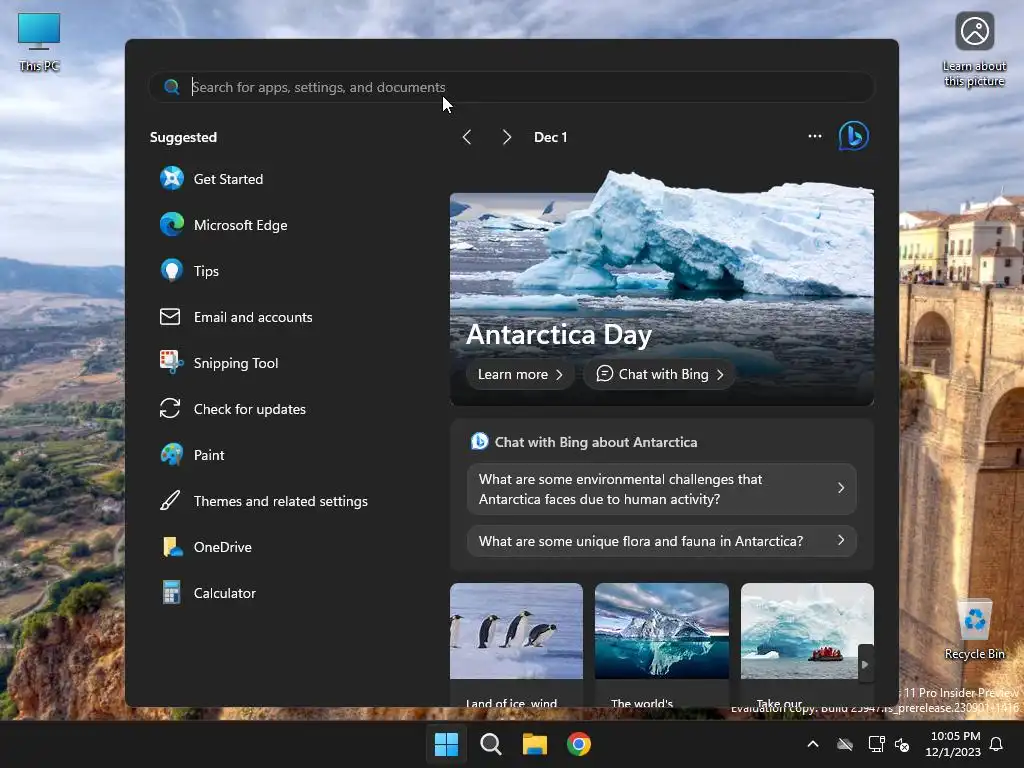This screenshot has width=1024, height=768.
Task: Click Chat with Bing button
Action: tap(660, 374)
